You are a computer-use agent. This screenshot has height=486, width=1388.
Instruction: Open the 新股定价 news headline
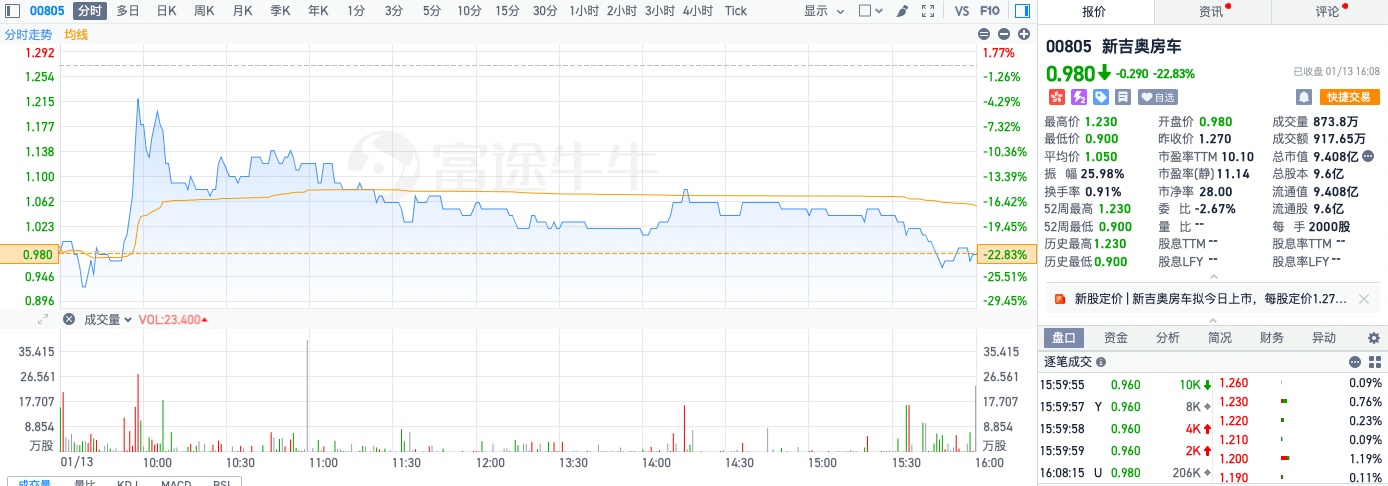[x=1210, y=298]
